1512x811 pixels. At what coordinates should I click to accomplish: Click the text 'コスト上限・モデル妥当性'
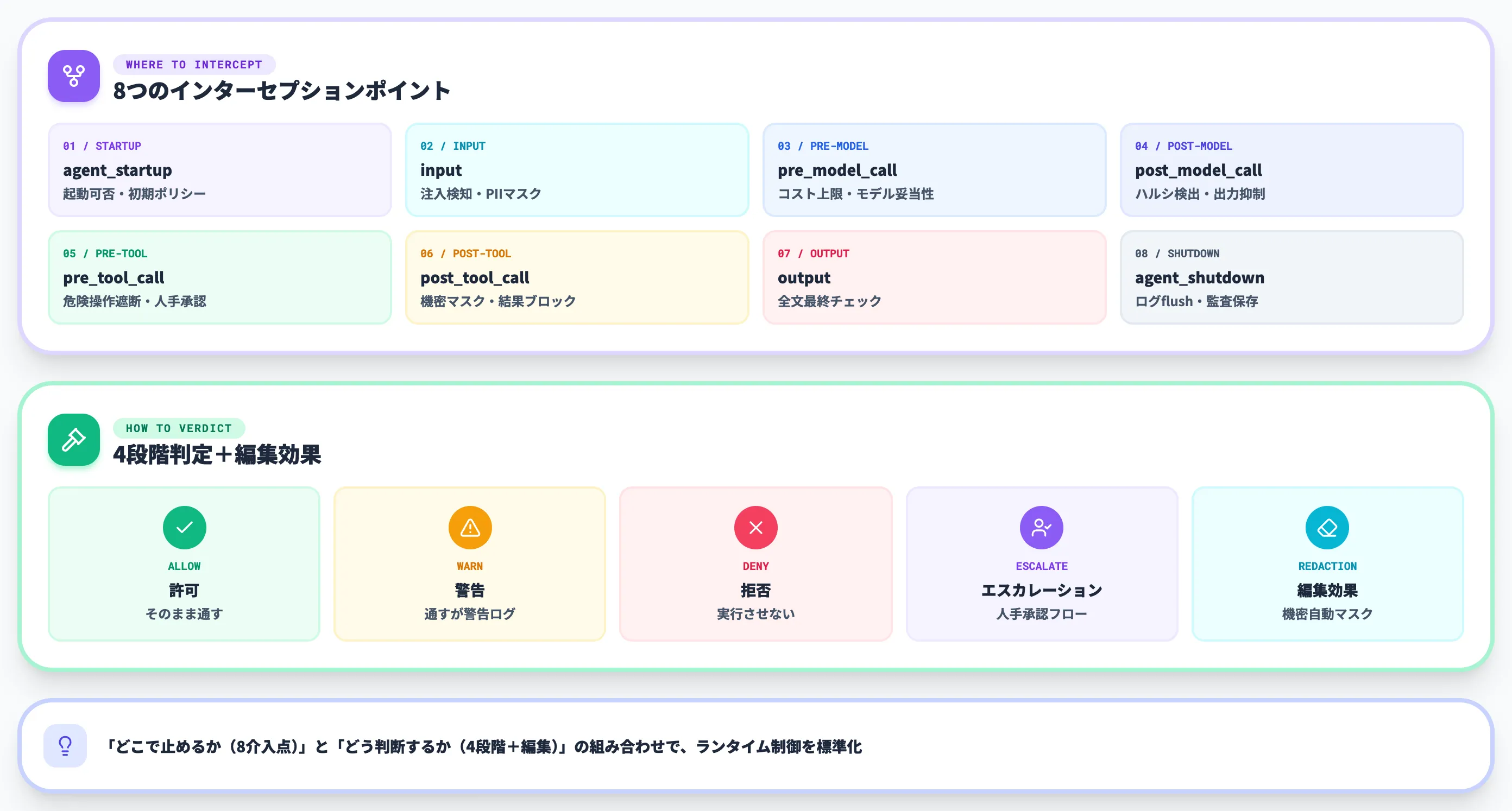(856, 194)
